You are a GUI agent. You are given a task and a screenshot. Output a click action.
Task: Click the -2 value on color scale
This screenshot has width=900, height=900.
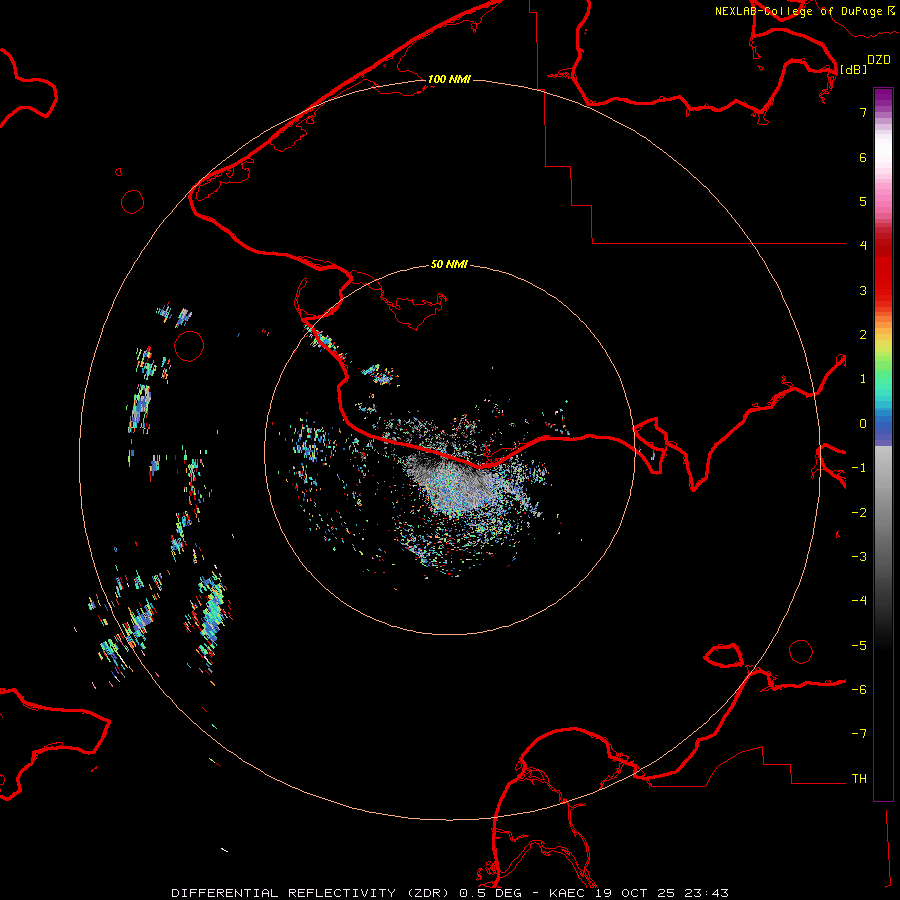click(859, 513)
